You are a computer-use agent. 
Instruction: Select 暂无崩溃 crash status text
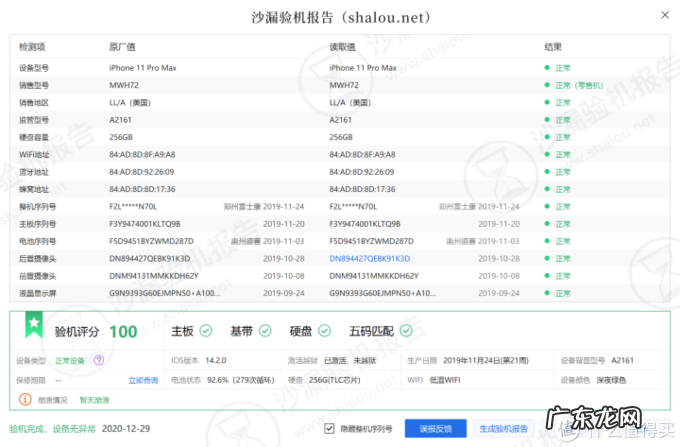(95, 400)
